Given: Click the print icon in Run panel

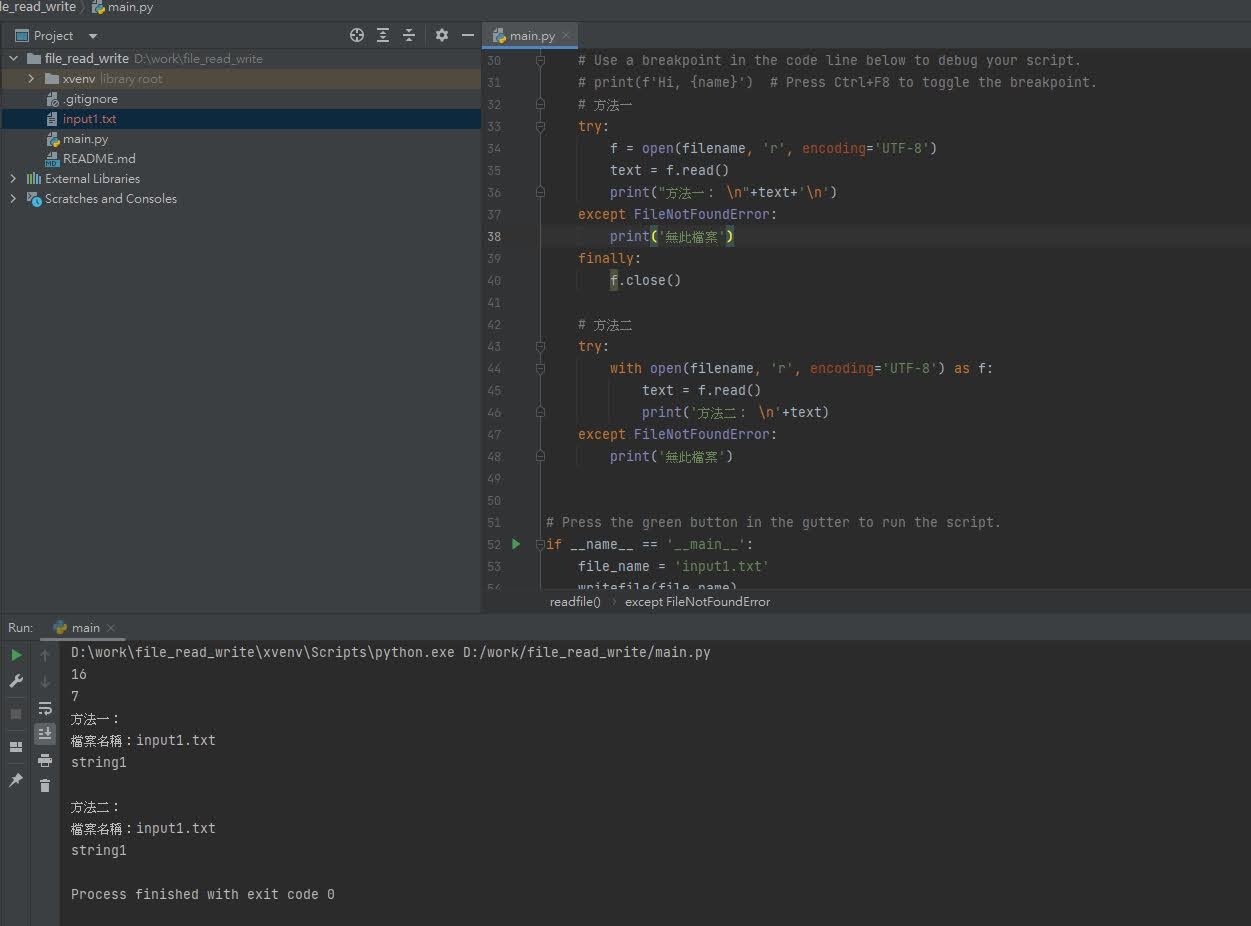Looking at the screenshot, I should [45, 760].
